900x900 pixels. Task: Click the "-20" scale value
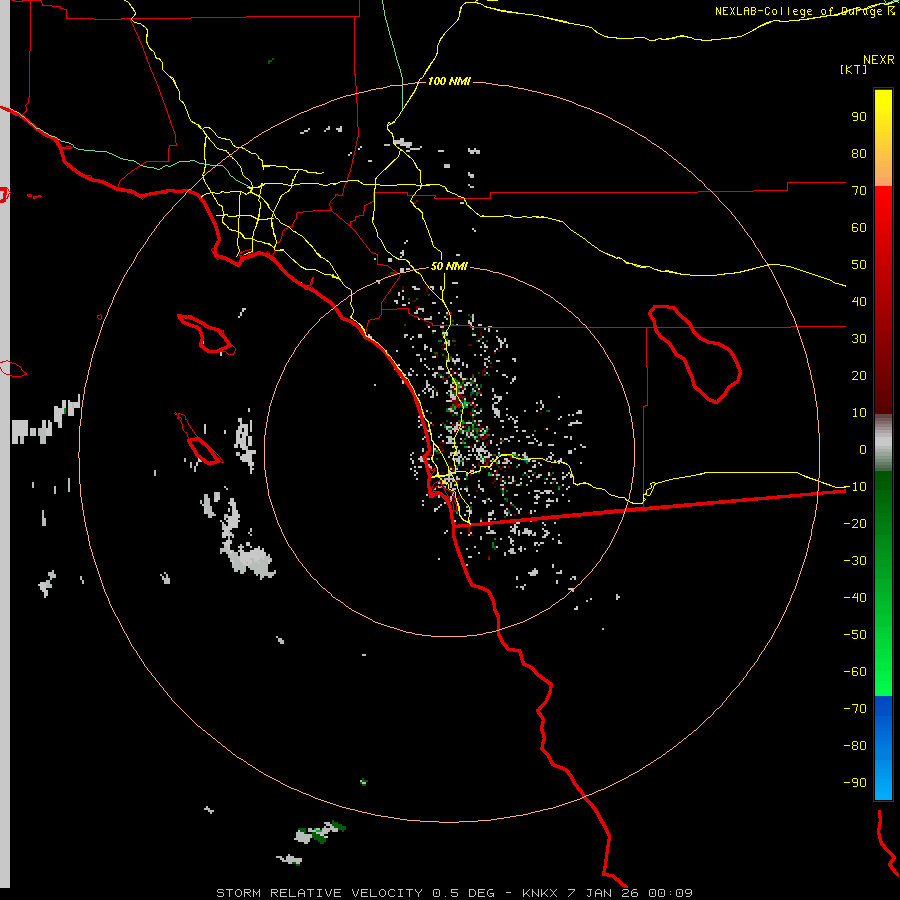(855, 523)
